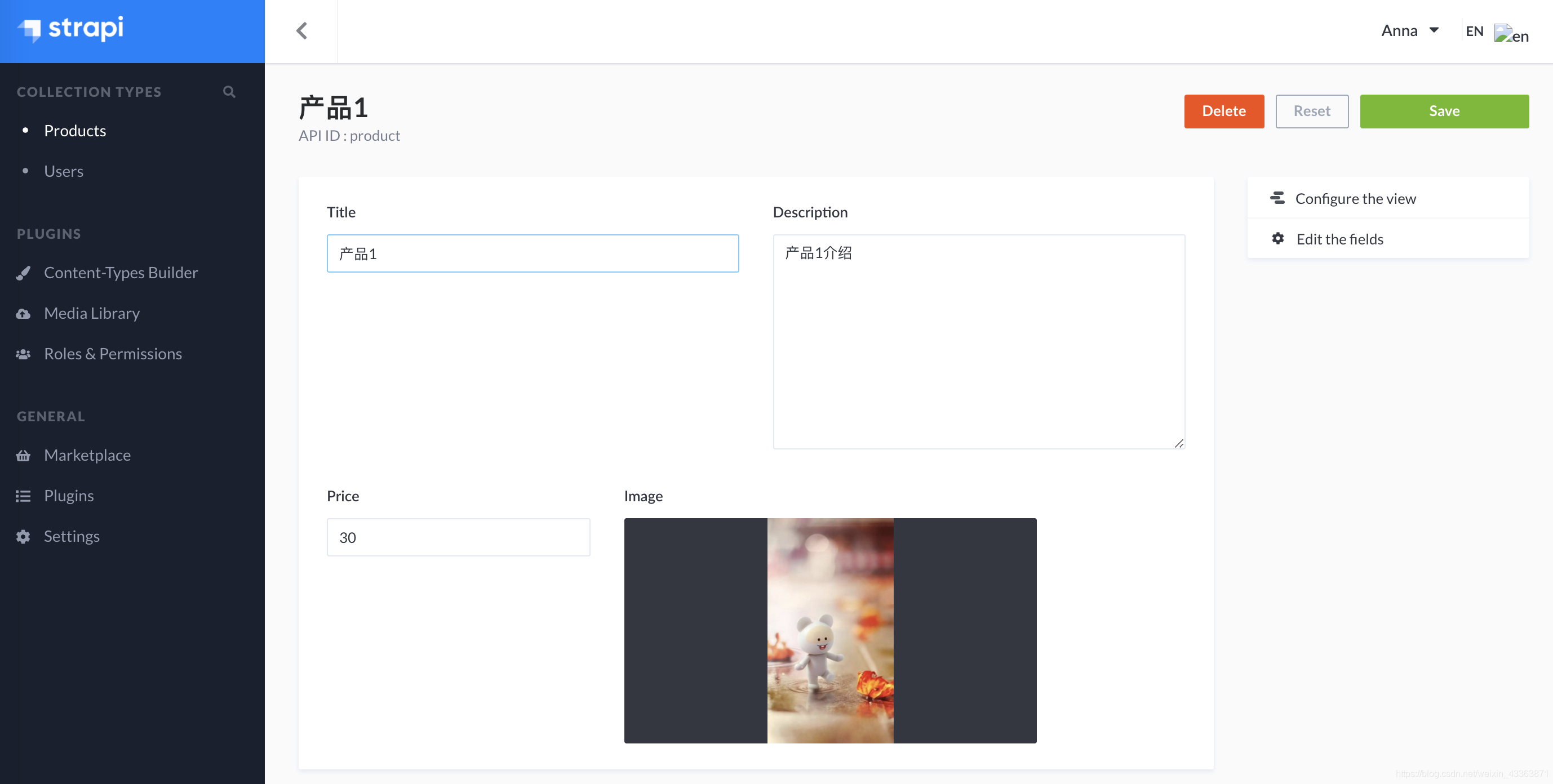Viewport: 1553px width, 784px height.
Task: Click the Plugins icon in sidebar
Action: tap(22, 495)
